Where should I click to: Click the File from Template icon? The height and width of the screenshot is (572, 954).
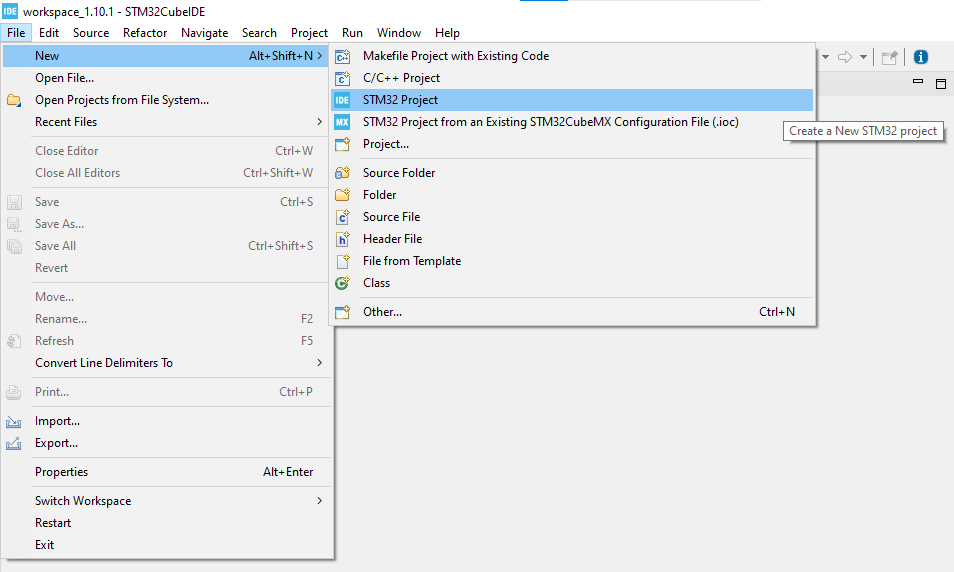[x=343, y=261]
